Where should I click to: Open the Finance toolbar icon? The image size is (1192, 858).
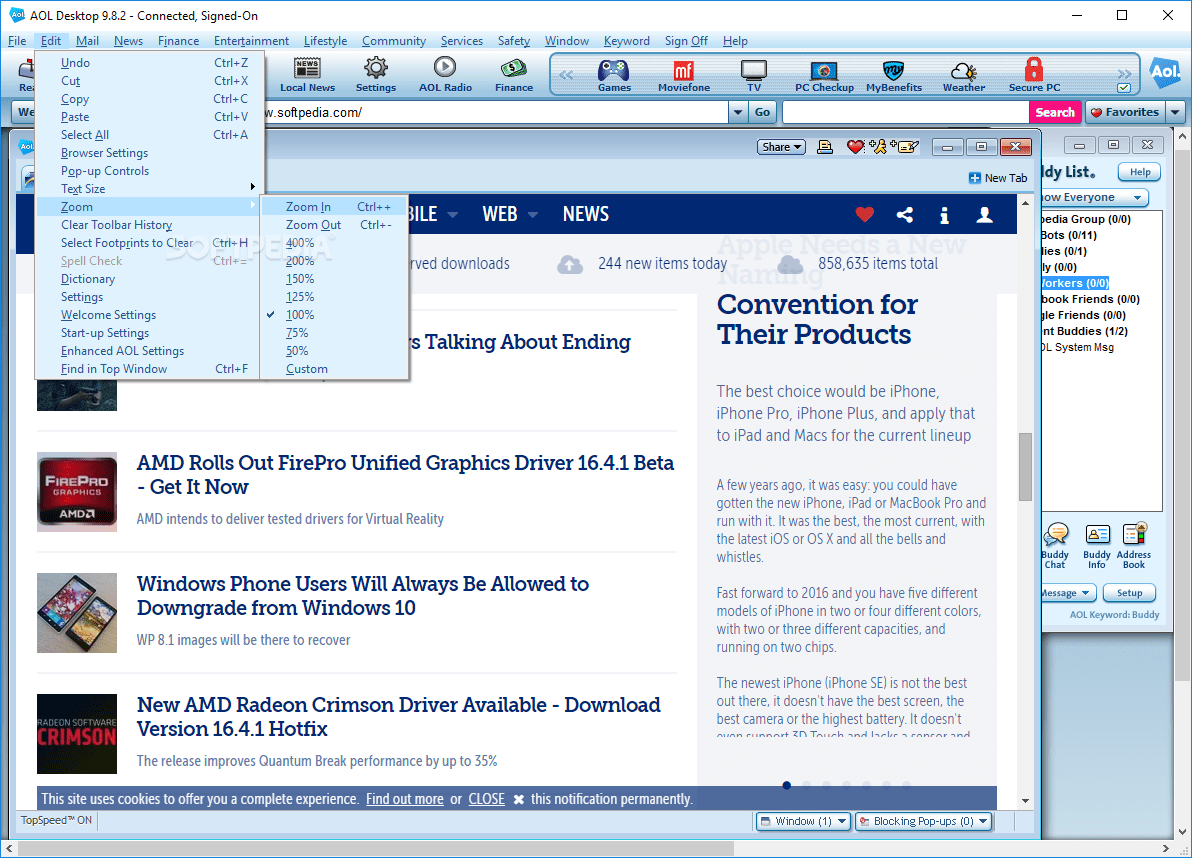(x=514, y=74)
